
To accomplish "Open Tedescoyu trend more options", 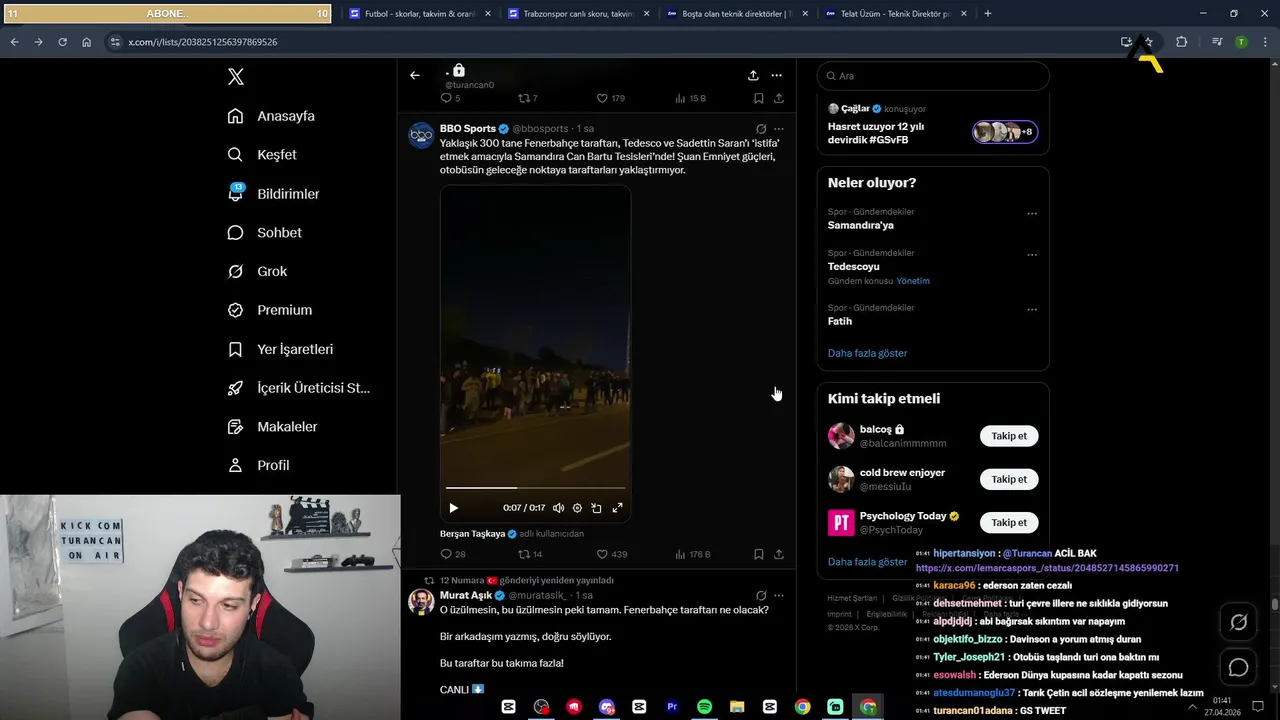I will (x=1032, y=254).
